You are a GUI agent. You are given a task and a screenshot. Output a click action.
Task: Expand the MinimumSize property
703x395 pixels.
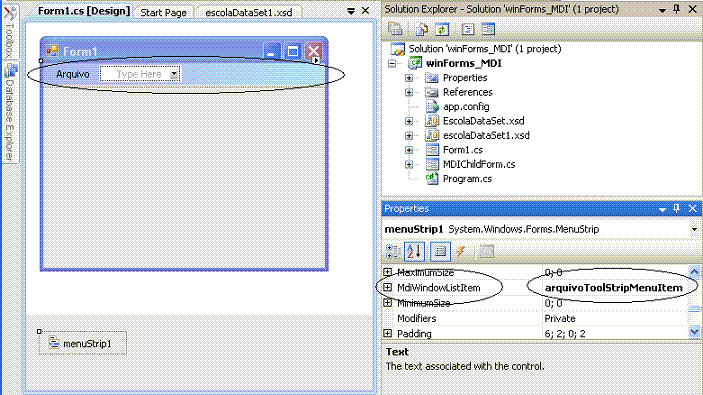coord(388,303)
